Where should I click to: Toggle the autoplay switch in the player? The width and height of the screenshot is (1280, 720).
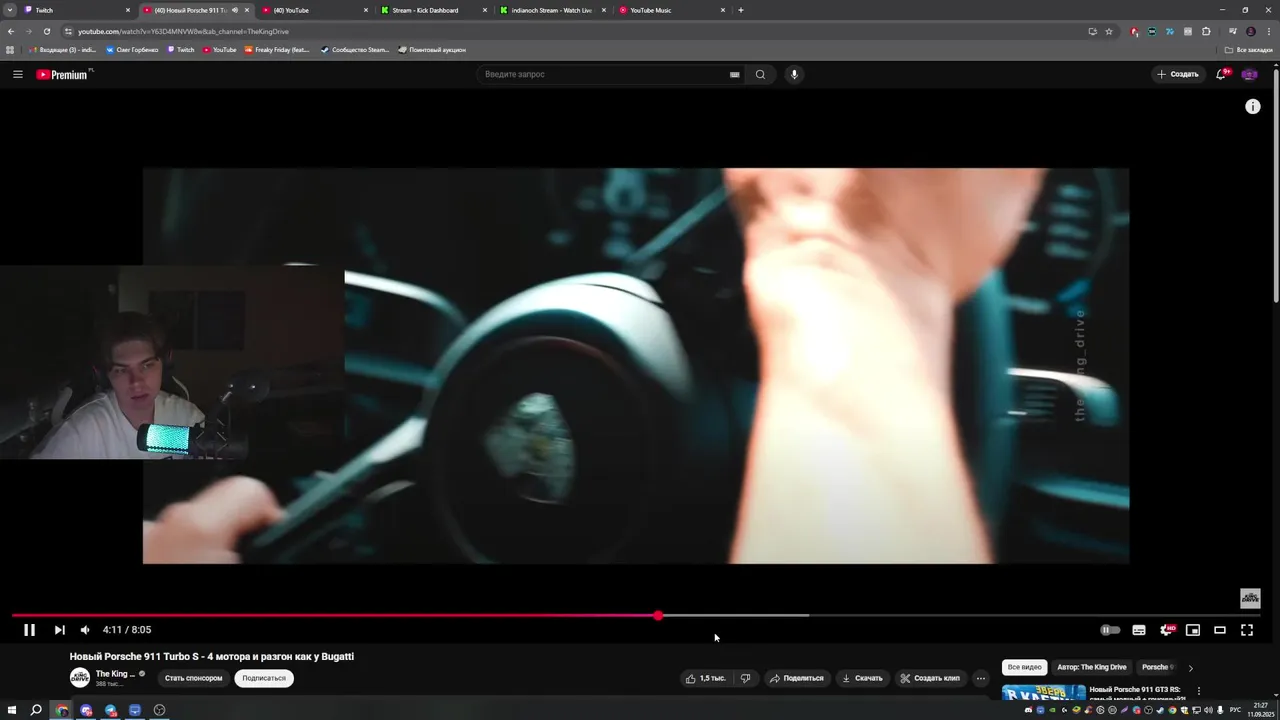click(1110, 630)
